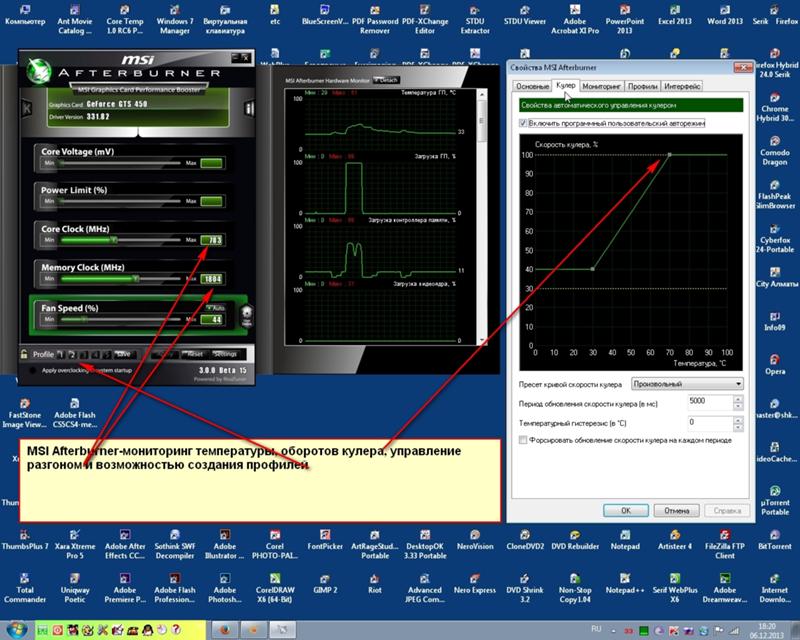This screenshot has width=800, height=640.
Task: Switch to the Мониторинг tab
Action: tap(601, 86)
